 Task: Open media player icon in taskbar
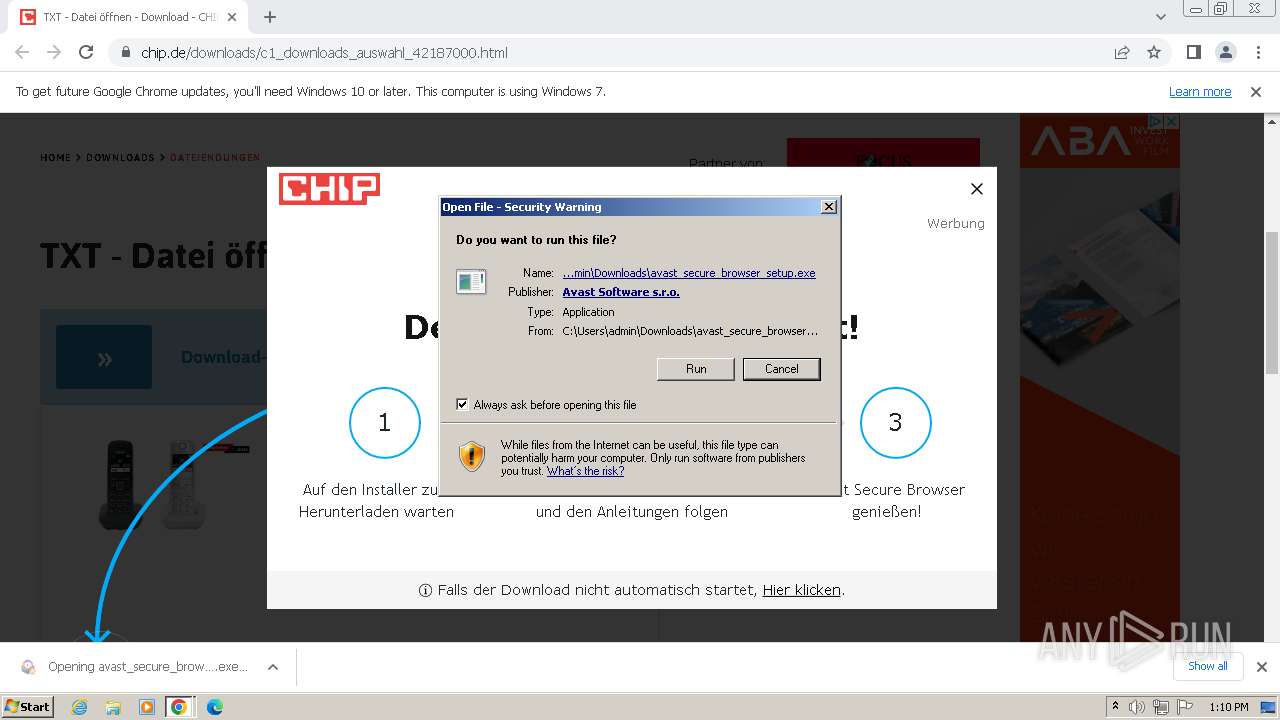click(x=146, y=707)
